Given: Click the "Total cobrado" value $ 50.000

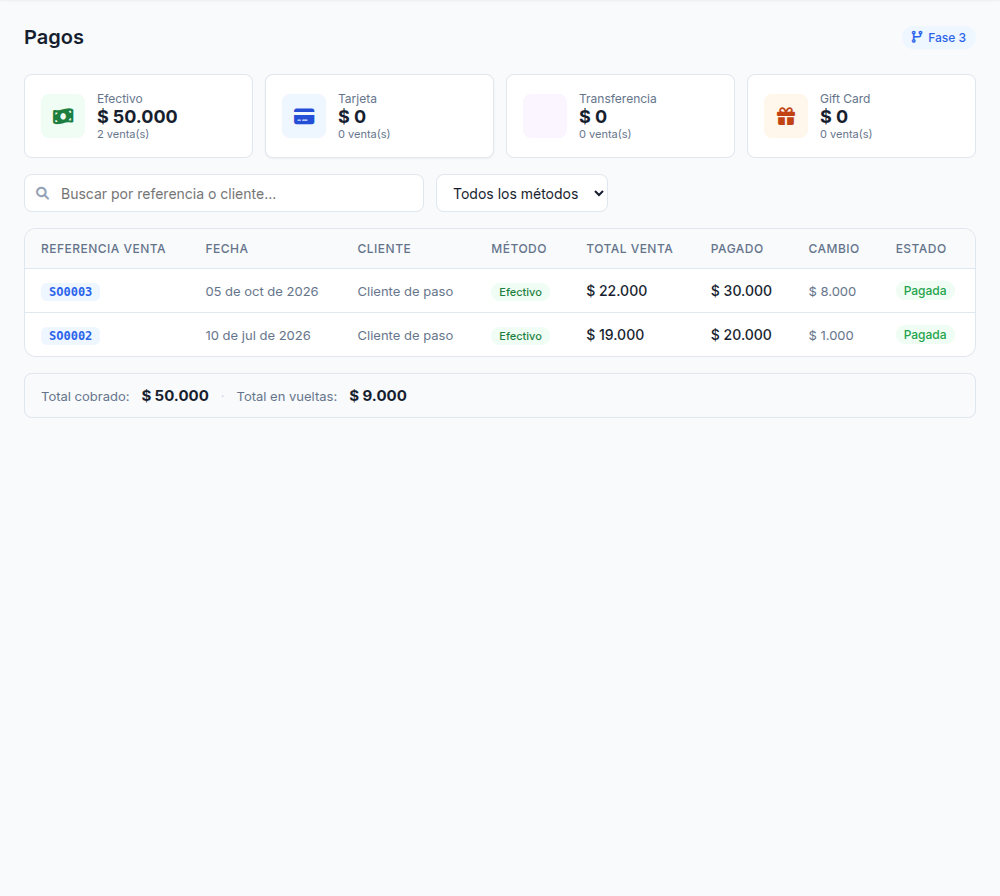Looking at the screenshot, I should [x=175, y=395].
